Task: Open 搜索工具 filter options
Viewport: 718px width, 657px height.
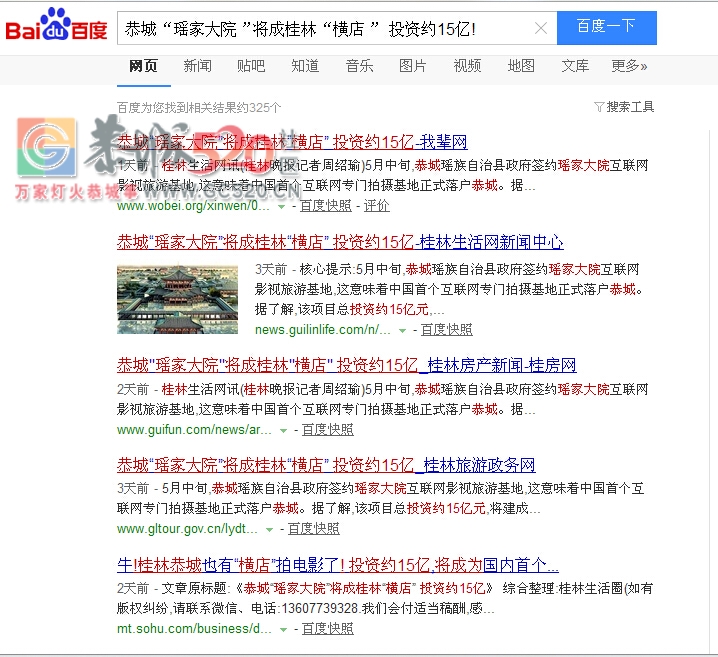Action: 630,107
